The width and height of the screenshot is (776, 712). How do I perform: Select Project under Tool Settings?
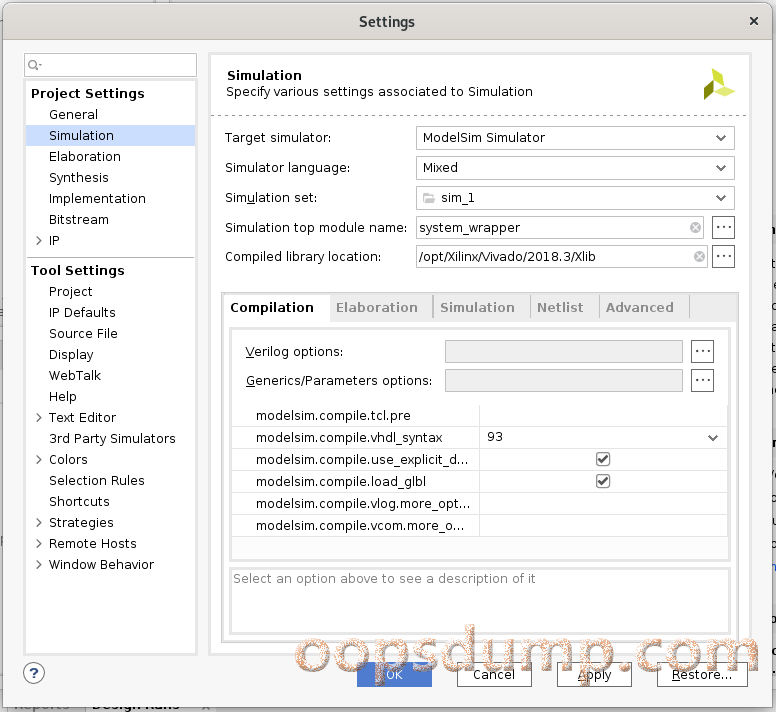click(70, 292)
